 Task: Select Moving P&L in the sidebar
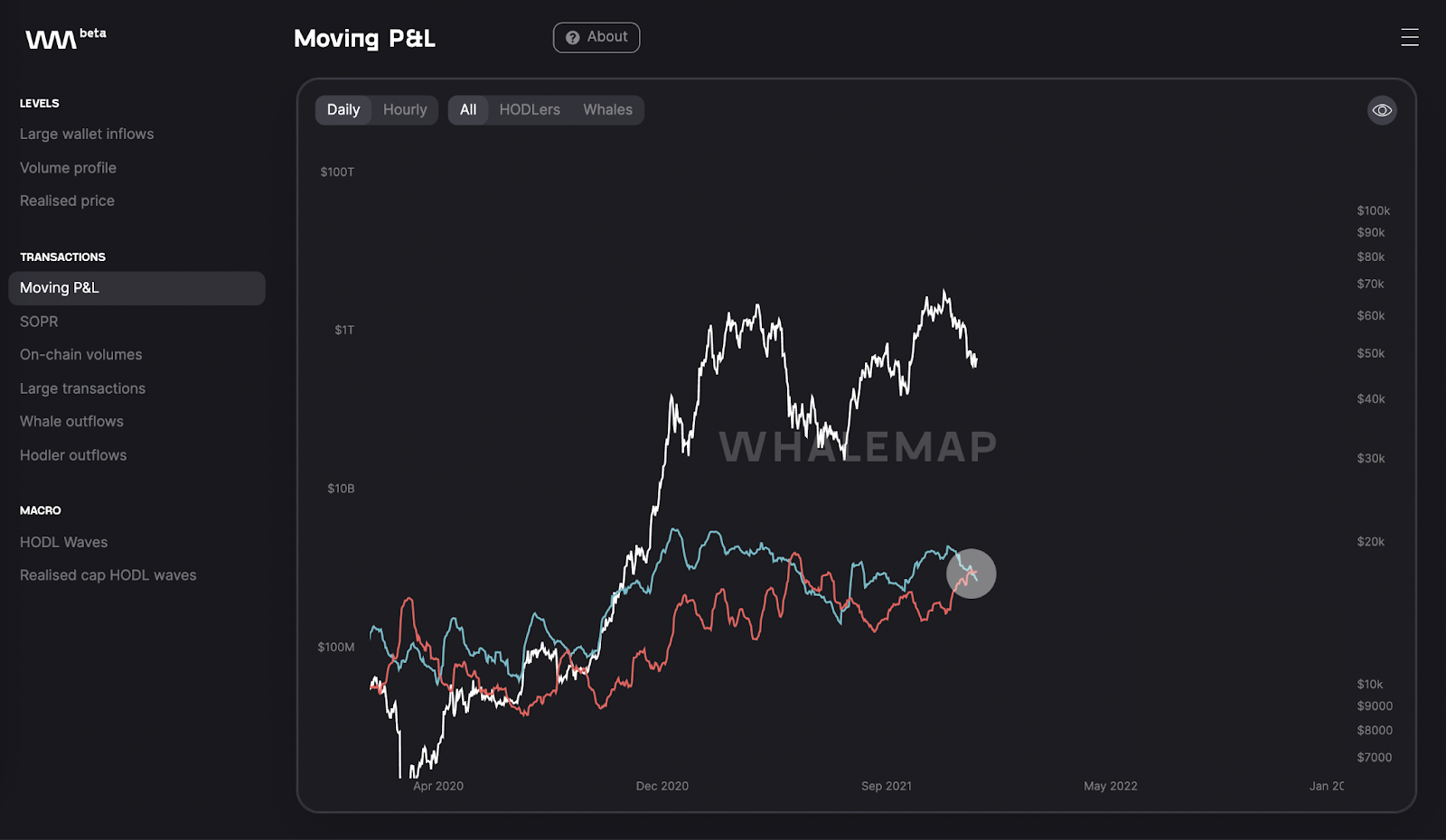tap(59, 287)
